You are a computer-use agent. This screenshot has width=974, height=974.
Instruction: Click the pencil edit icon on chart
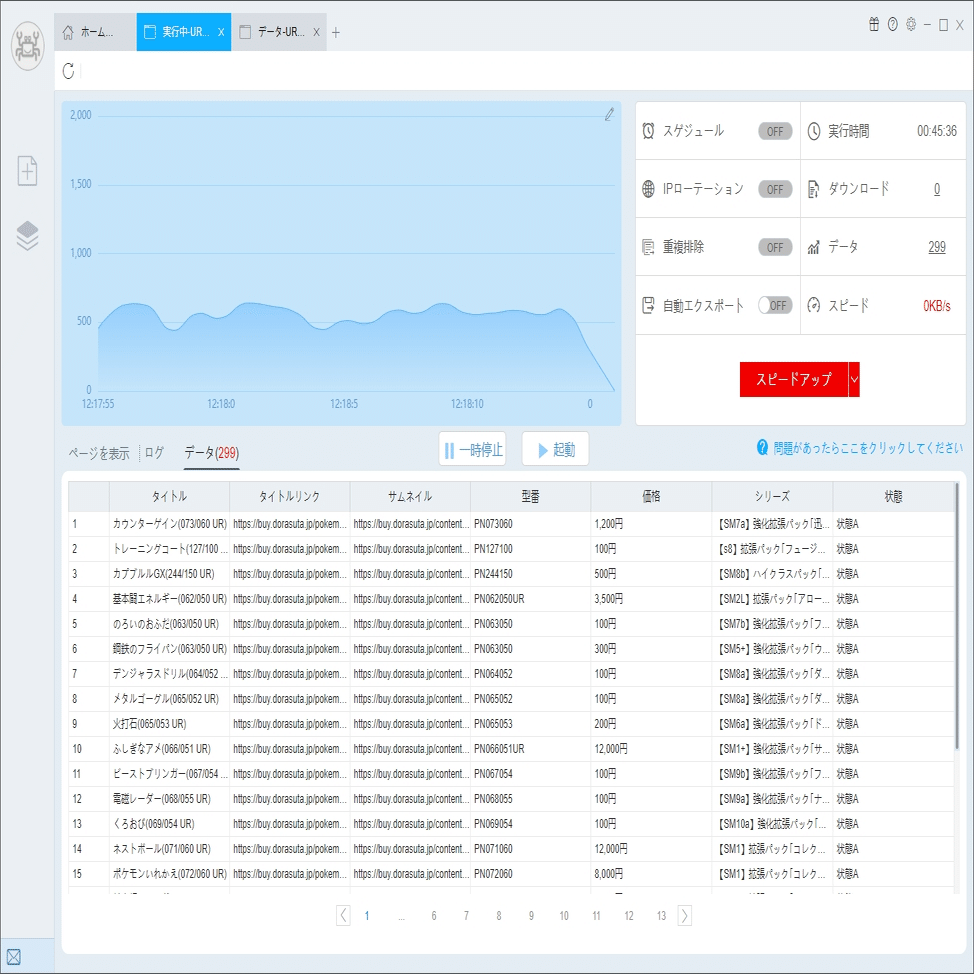609,114
